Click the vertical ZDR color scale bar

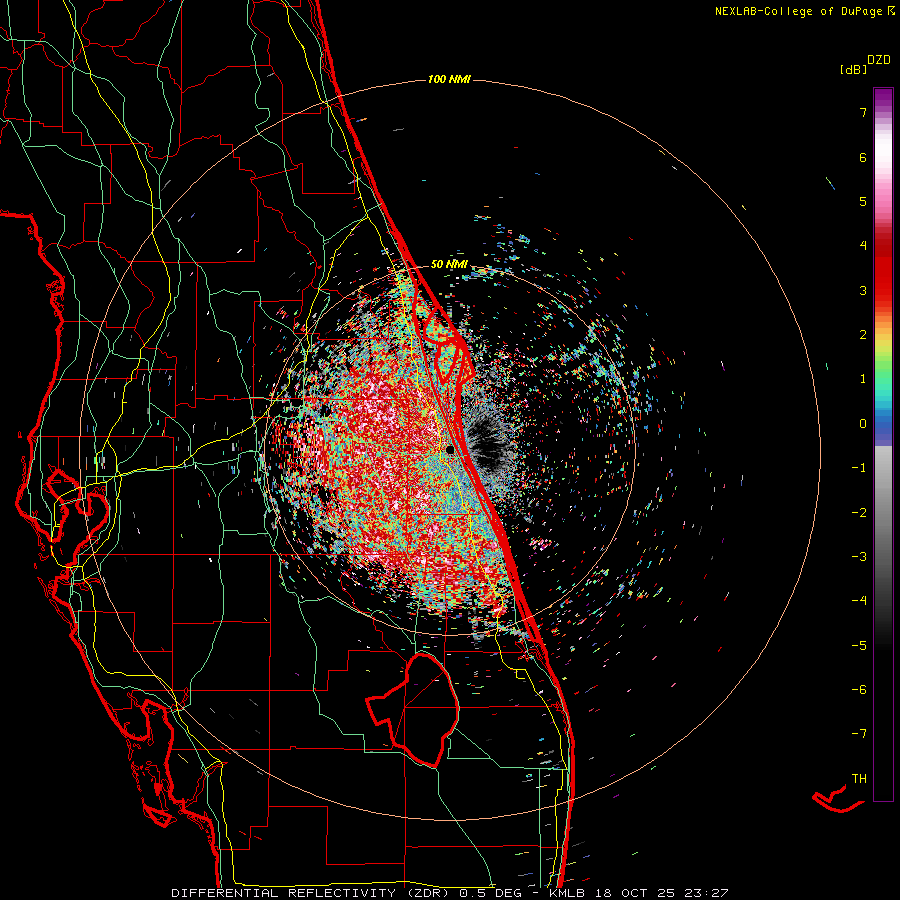(x=883, y=444)
